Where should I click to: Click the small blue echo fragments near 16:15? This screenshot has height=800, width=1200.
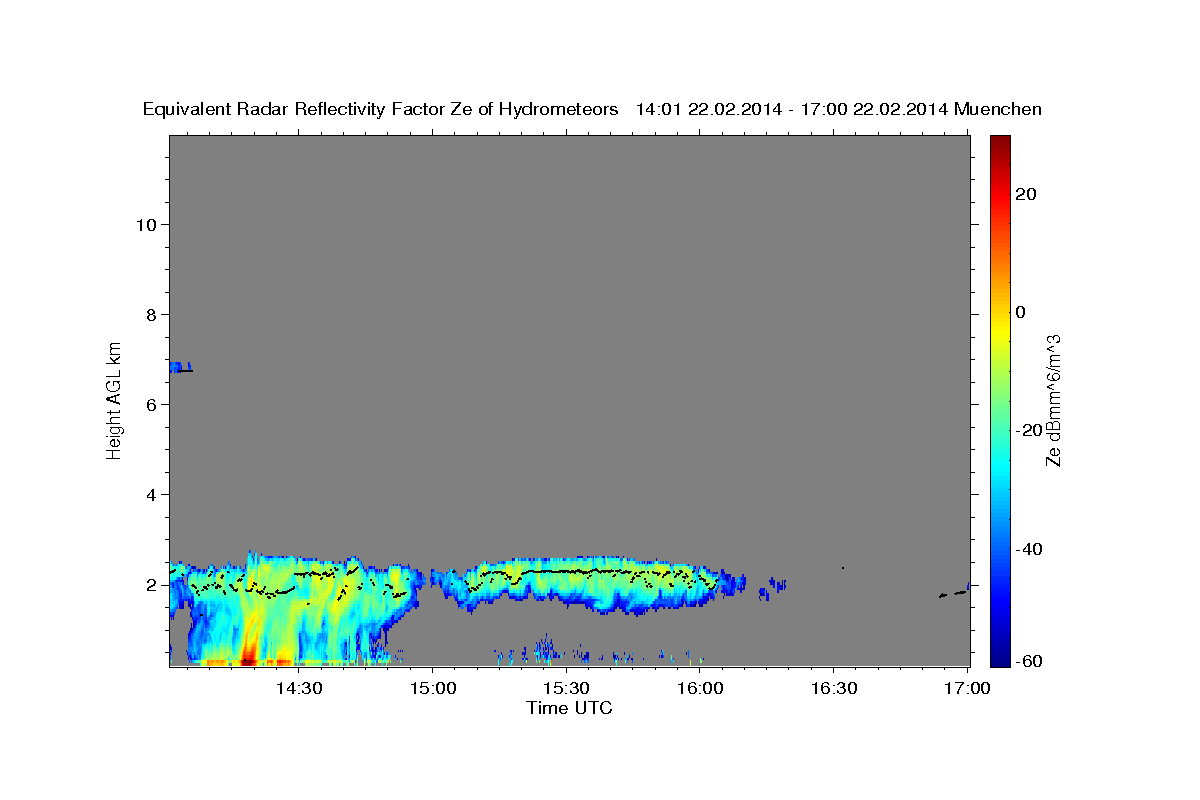click(773, 587)
